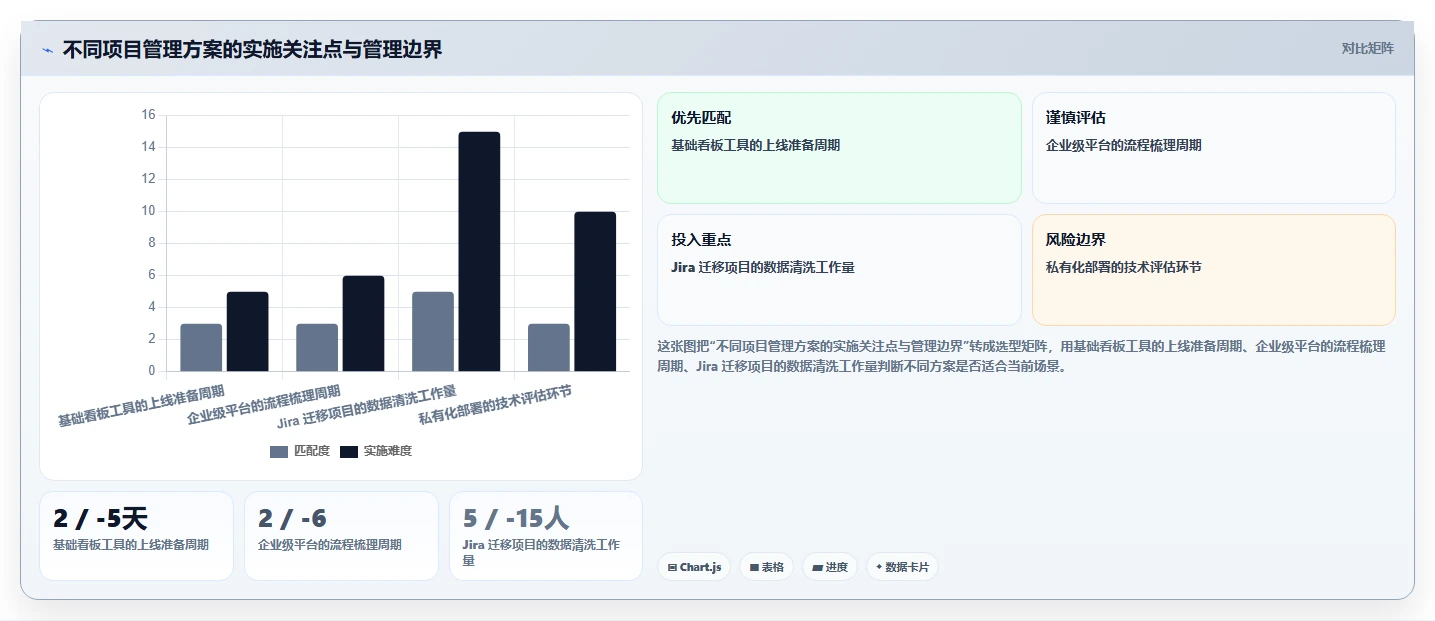
Task: Toggle the 实施难度 legend color box
Action: [x=349, y=452]
